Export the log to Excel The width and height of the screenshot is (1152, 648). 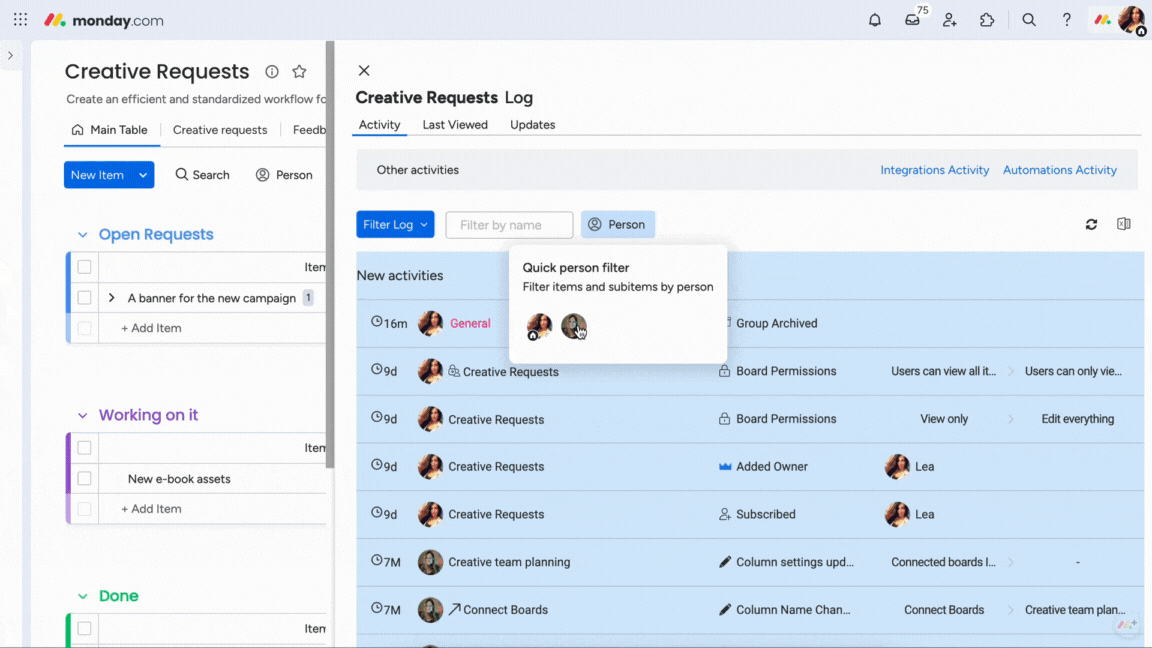[1123, 224]
